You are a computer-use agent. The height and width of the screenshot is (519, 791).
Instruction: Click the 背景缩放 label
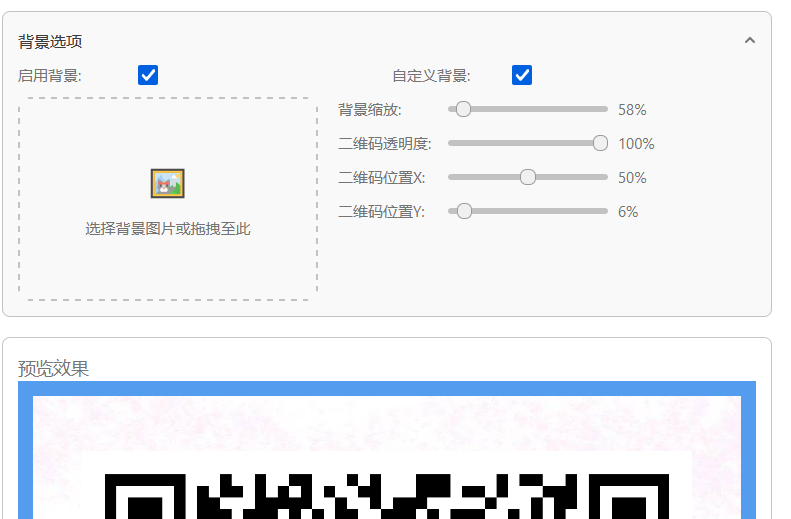coord(370,109)
